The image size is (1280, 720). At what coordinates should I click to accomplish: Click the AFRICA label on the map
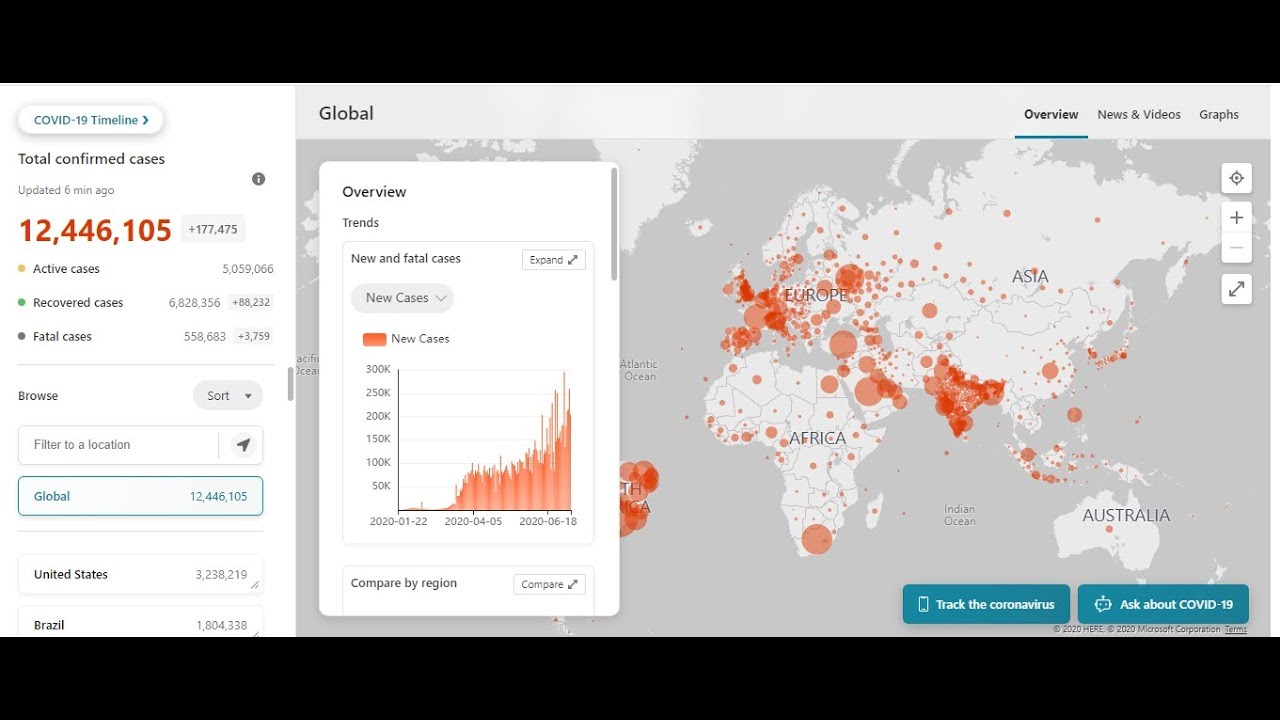coord(818,438)
